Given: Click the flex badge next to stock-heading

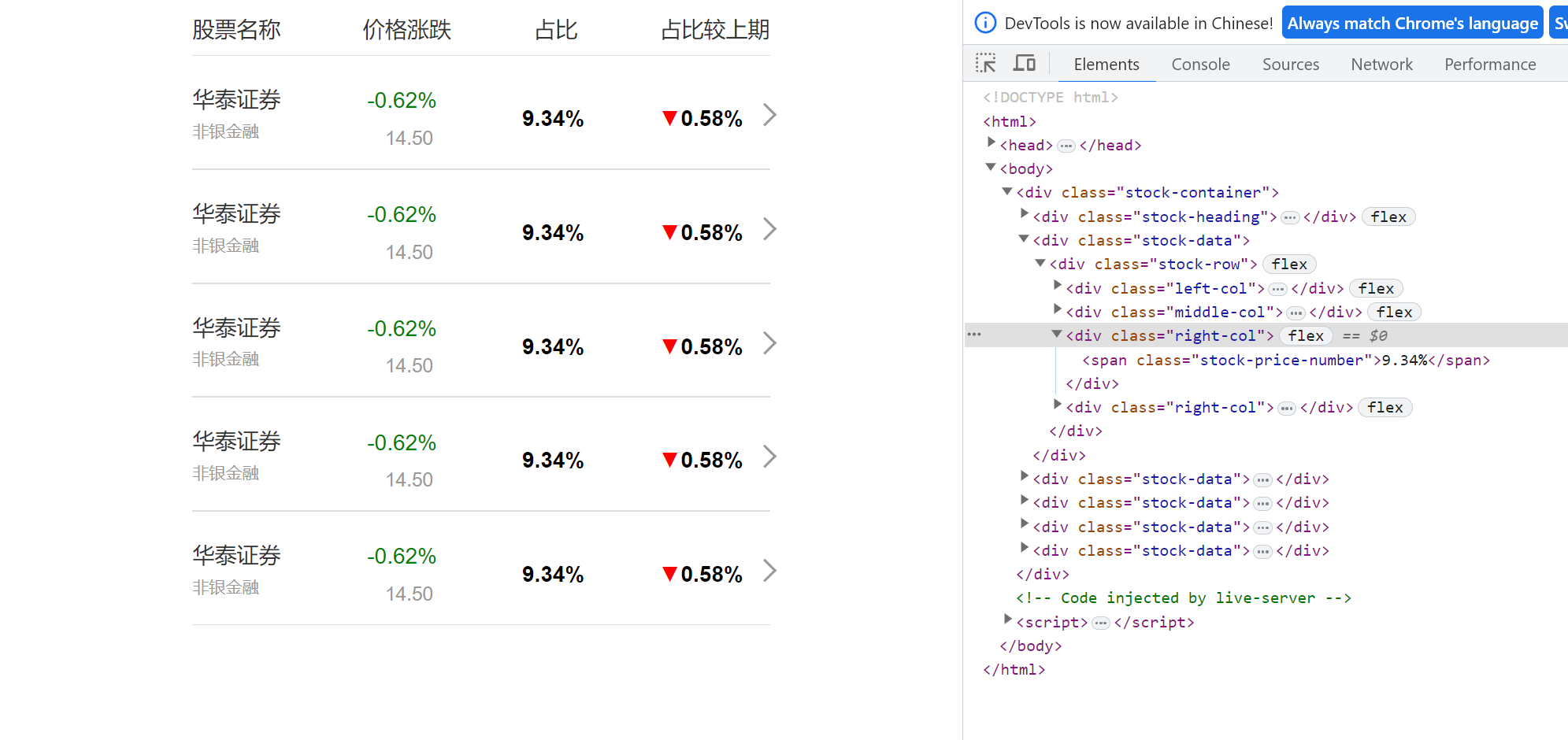Looking at the screenshot, I should pyautogui.click(x=1388, y=216).
